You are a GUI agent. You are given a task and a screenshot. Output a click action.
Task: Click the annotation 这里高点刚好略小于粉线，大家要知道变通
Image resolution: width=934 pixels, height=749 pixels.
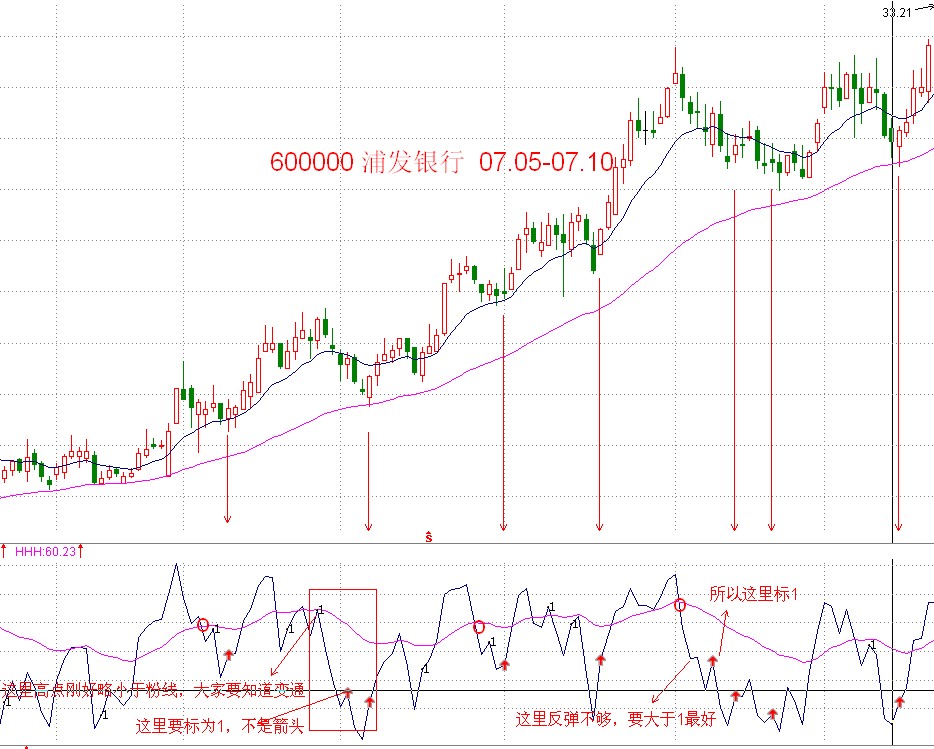pos(153,690)
